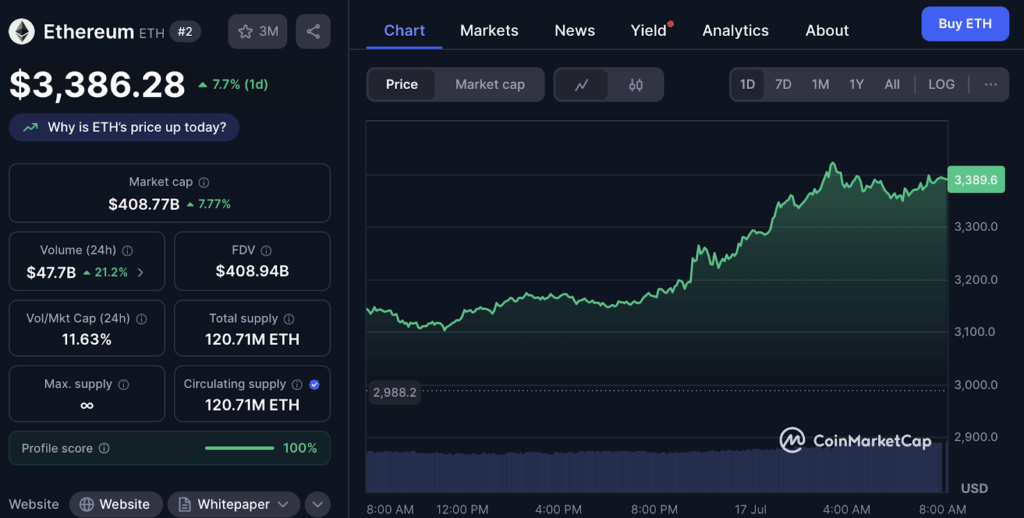1024x518 pixels.
Task: Click the Profile score progress bar
Action: click(x=239, y=448)
